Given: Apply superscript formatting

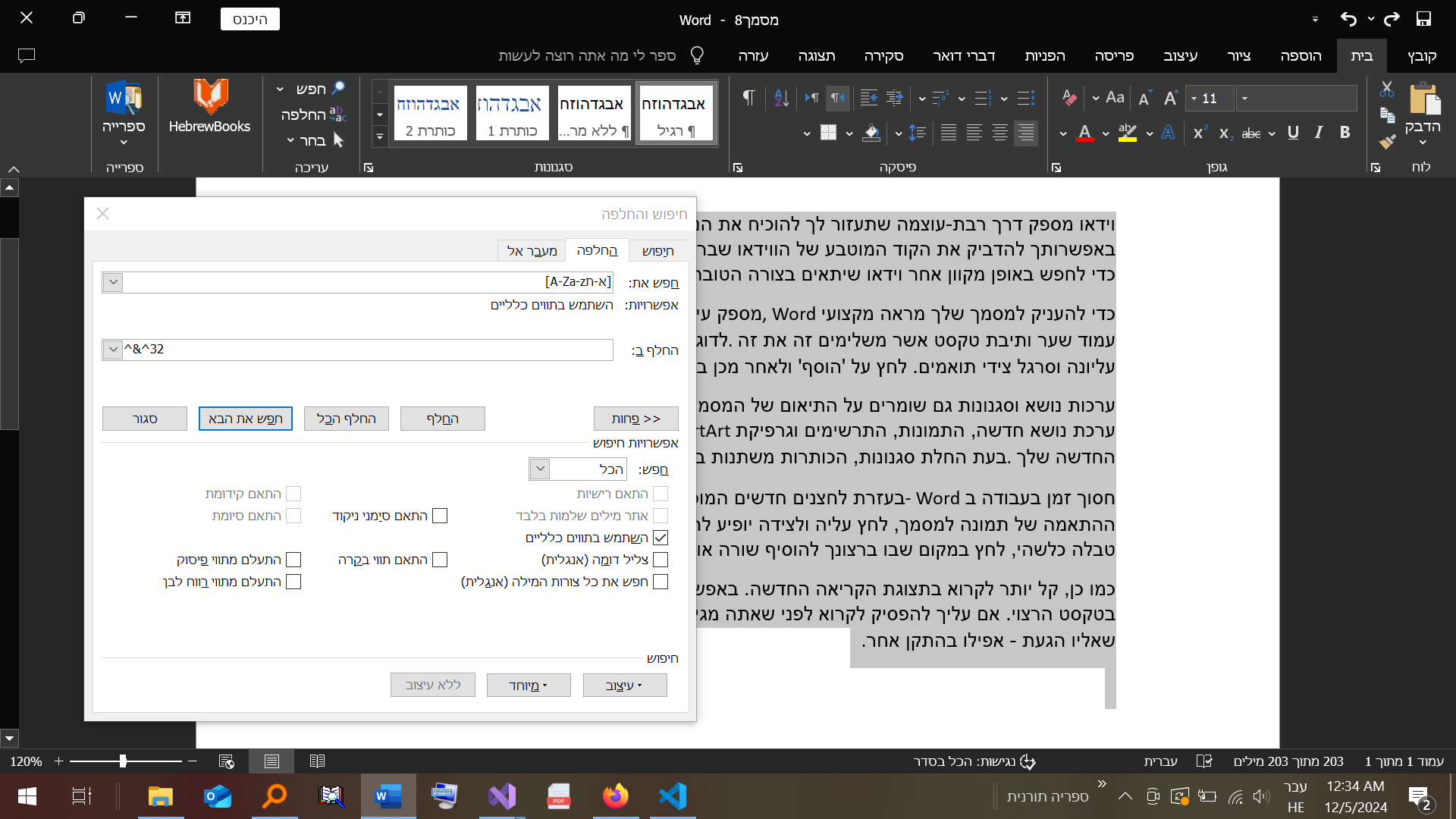Looking at the screenshot, I should (x=1200, y=133).
